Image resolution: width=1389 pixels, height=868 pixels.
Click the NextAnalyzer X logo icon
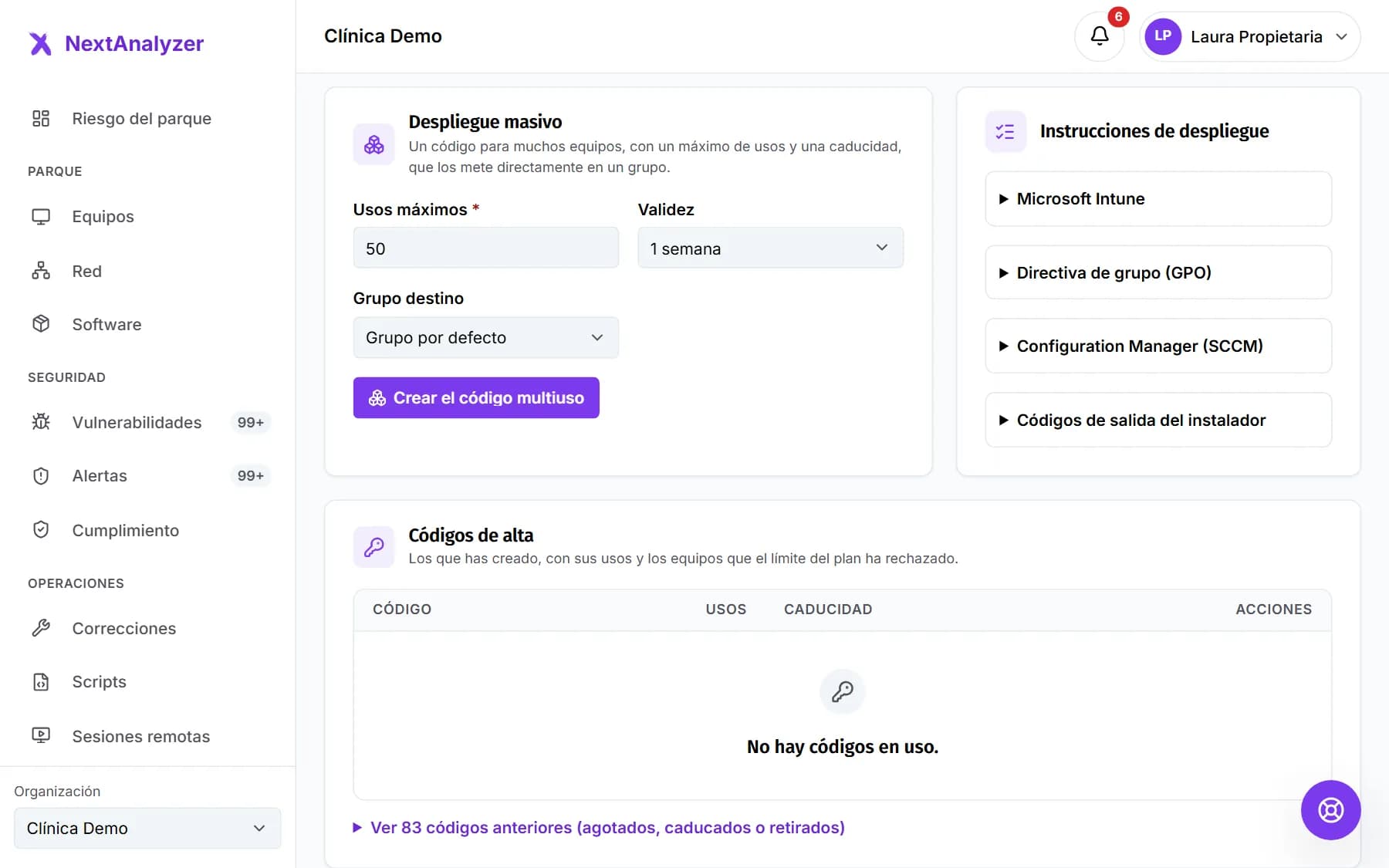(40, 44)
